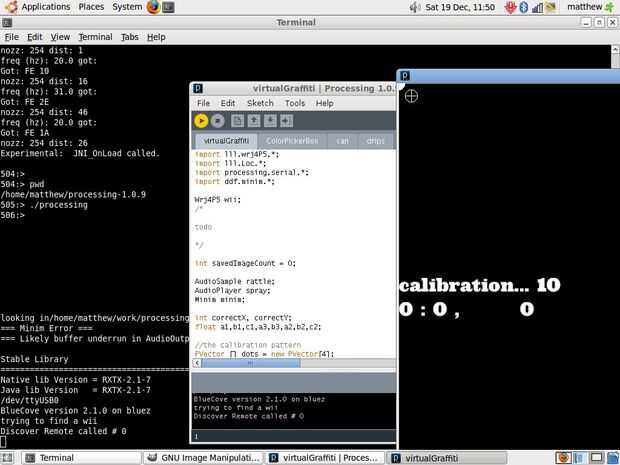620x465 pixels.
Task: Click the 'import processing.serial.*;' line
Action: coord(252,172)
